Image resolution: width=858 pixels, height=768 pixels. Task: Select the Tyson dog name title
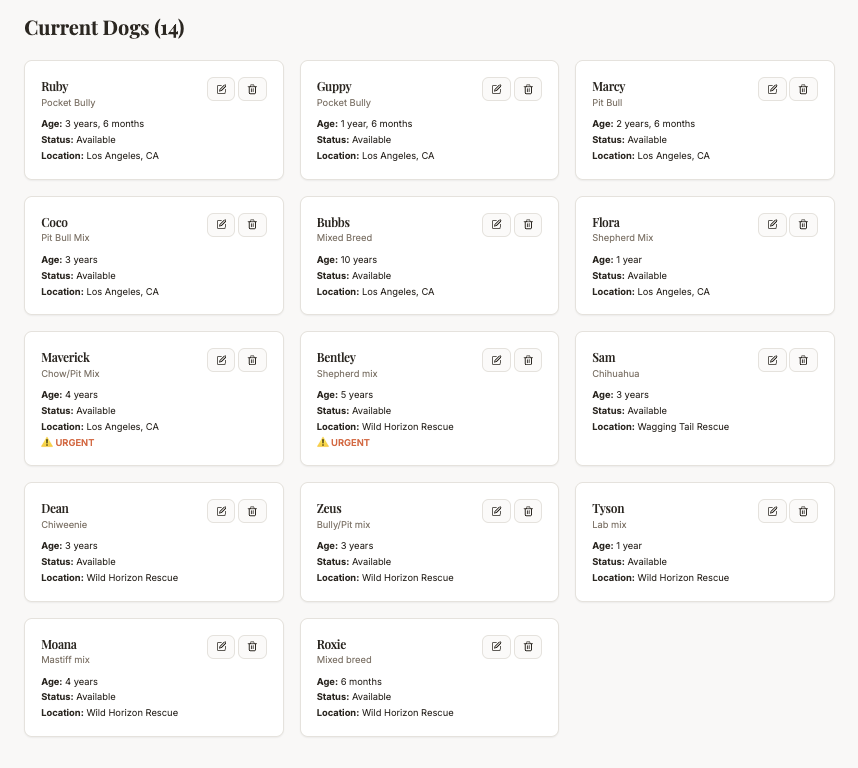608,509
